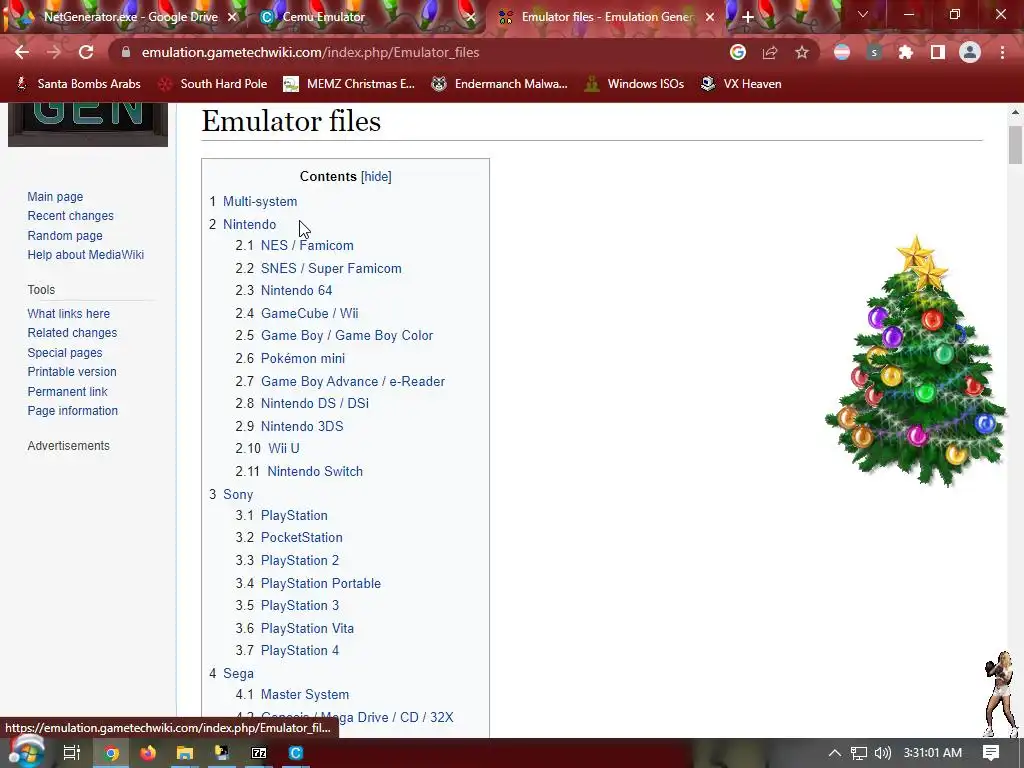Open the Chrome three-dot menu

[x=1002, y=52]
